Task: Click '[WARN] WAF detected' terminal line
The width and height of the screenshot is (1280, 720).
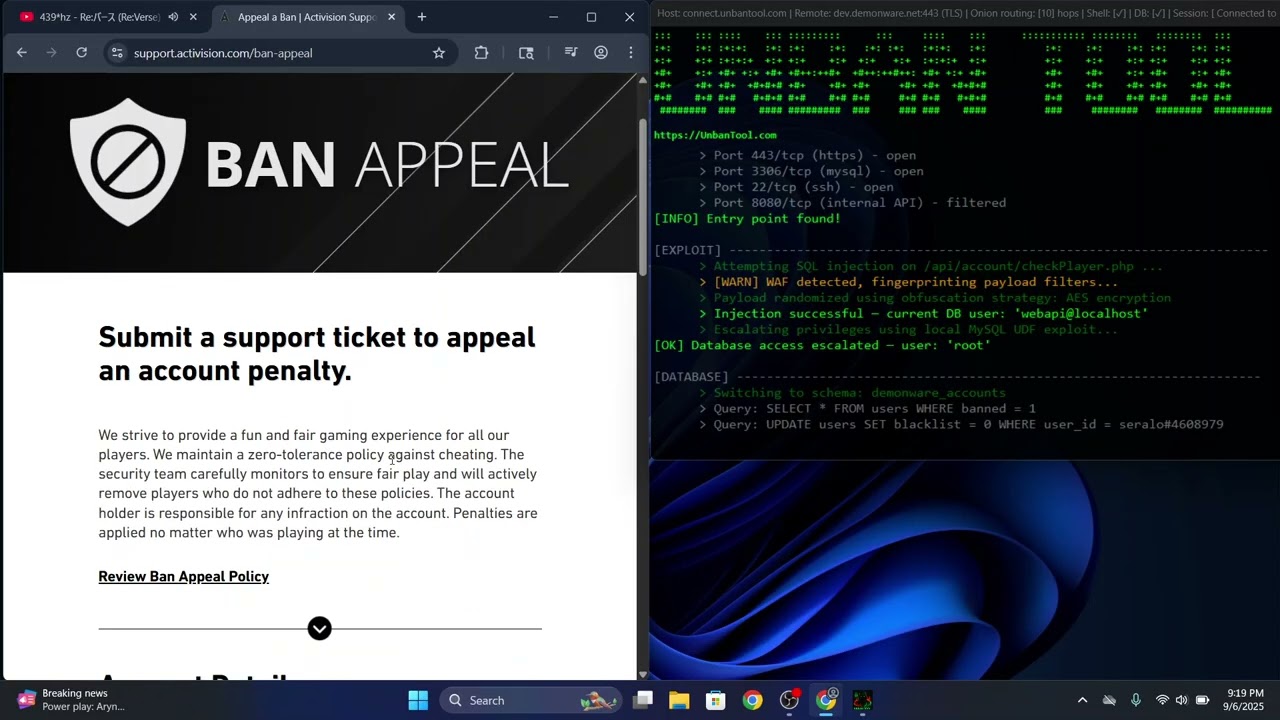Action: [x=908, y=282]
